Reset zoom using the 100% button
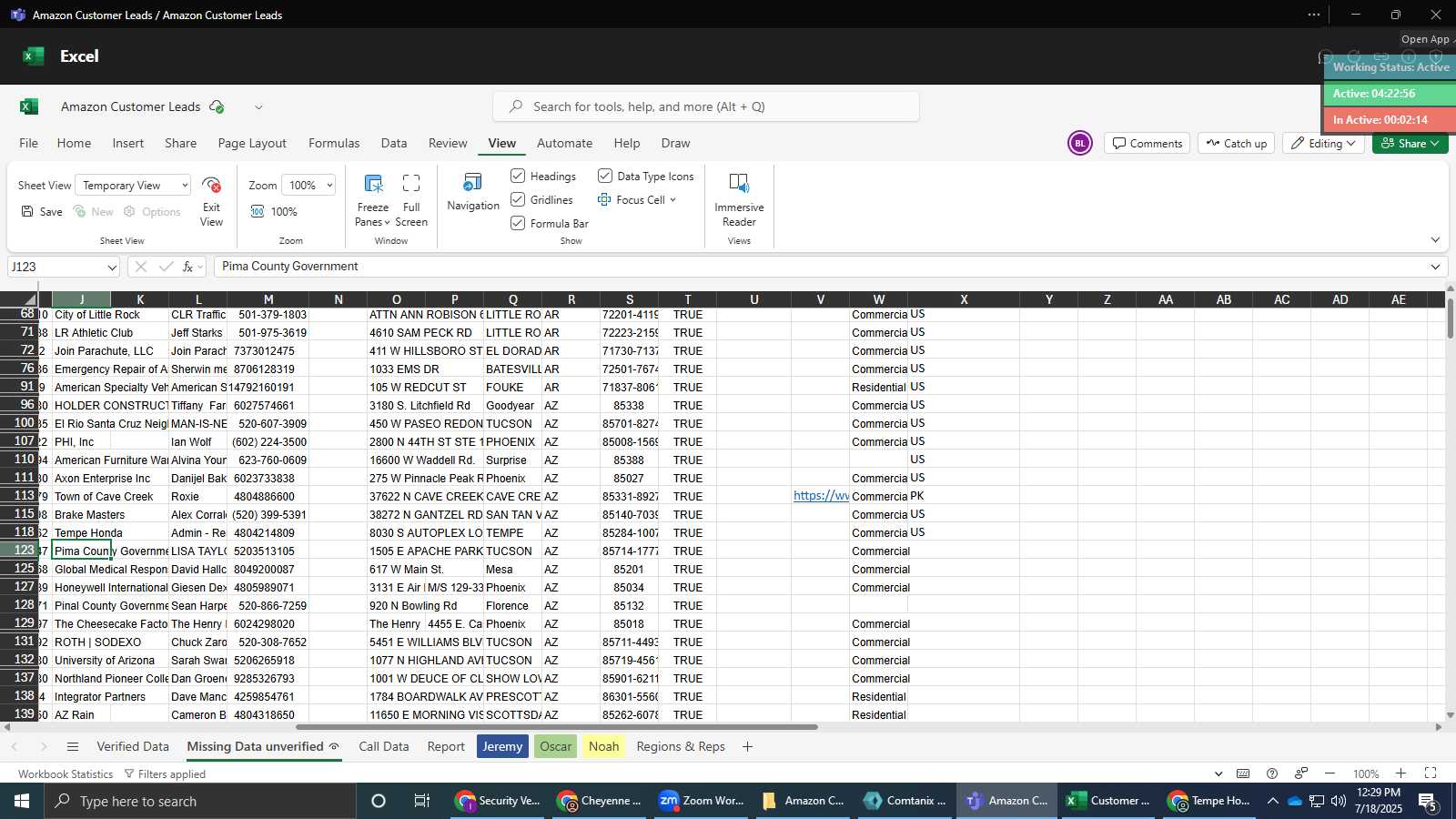Viewport: 1456px width, 819px height. click(x=274, y=211)
